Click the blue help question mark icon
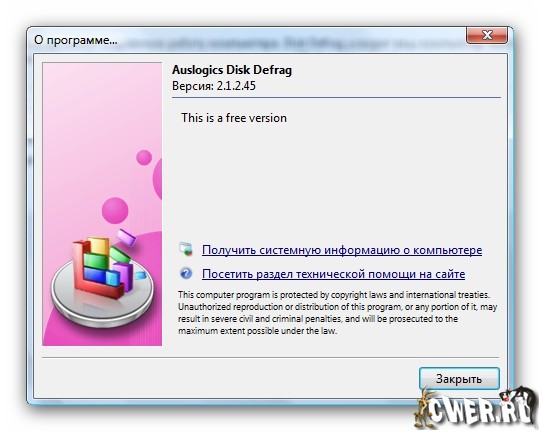Screen dimensions: 541x432 [186, 274]
